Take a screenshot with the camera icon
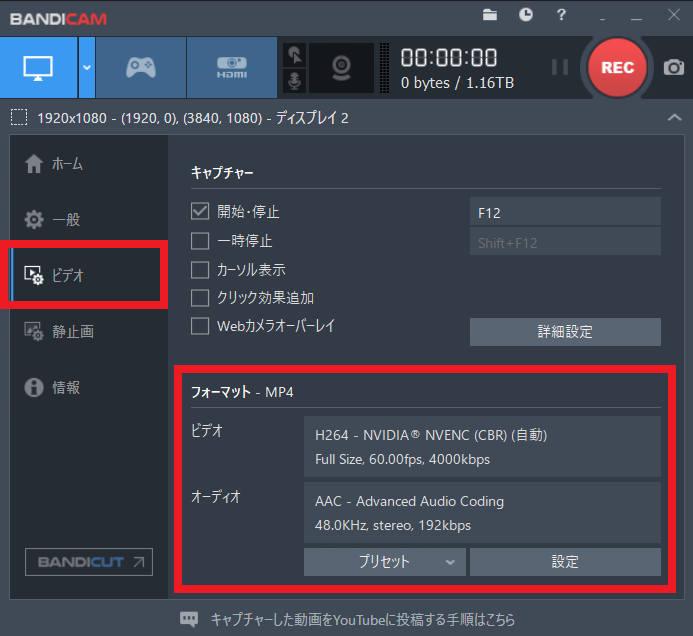The width and height of the screenshot is (693, 636). point(674,68)
